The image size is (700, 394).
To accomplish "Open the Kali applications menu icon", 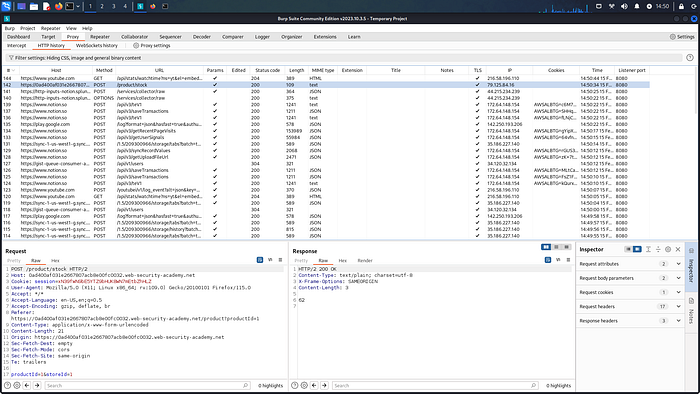I will (x=6, y=6).
